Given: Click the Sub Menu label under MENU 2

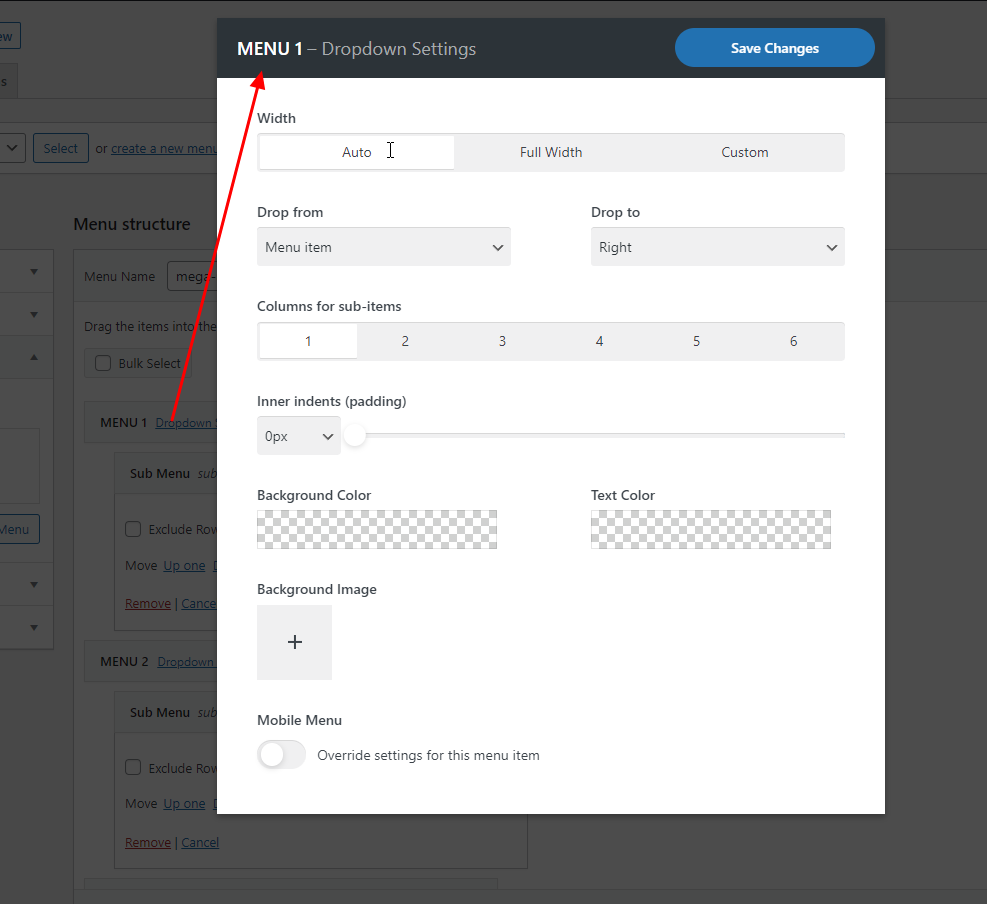Looking at the screenshot, I should pos(160,713).
